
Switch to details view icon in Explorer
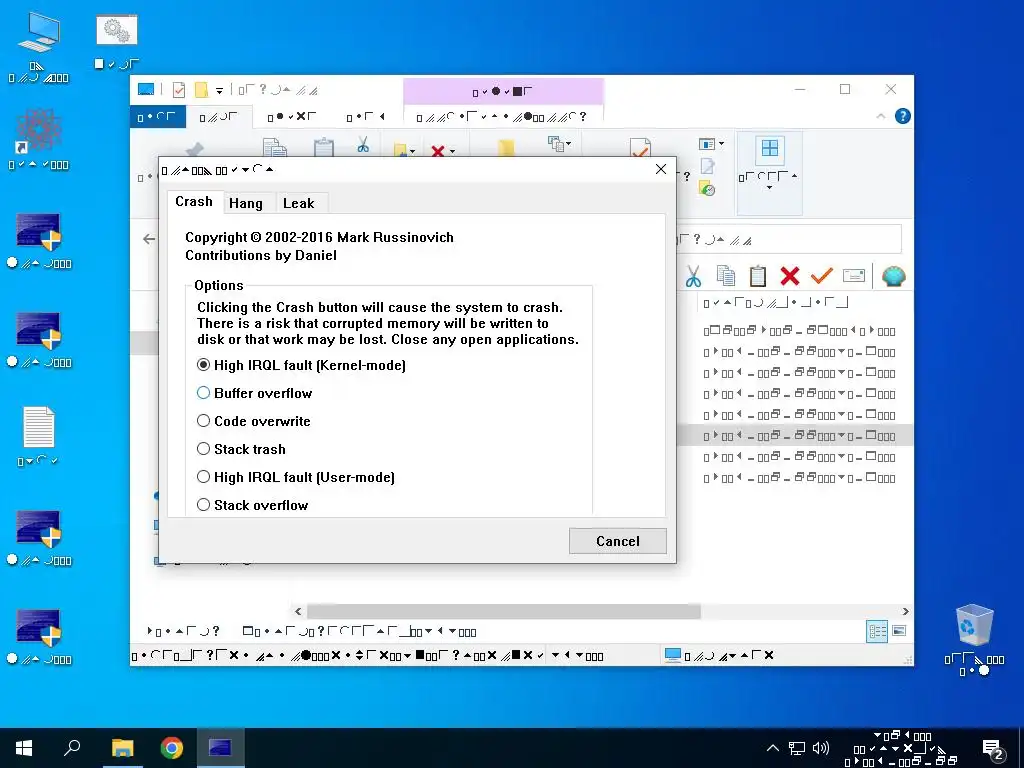click(877, 631)
